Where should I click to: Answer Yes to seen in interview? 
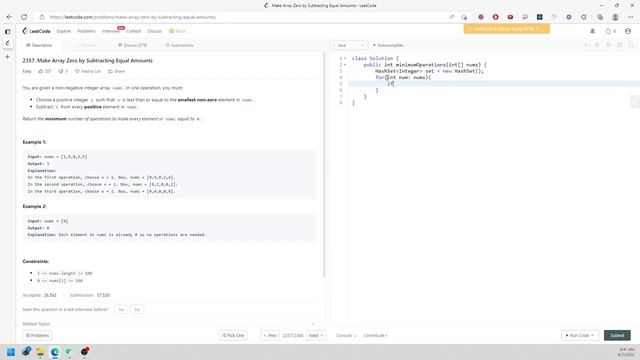(121, 309)
